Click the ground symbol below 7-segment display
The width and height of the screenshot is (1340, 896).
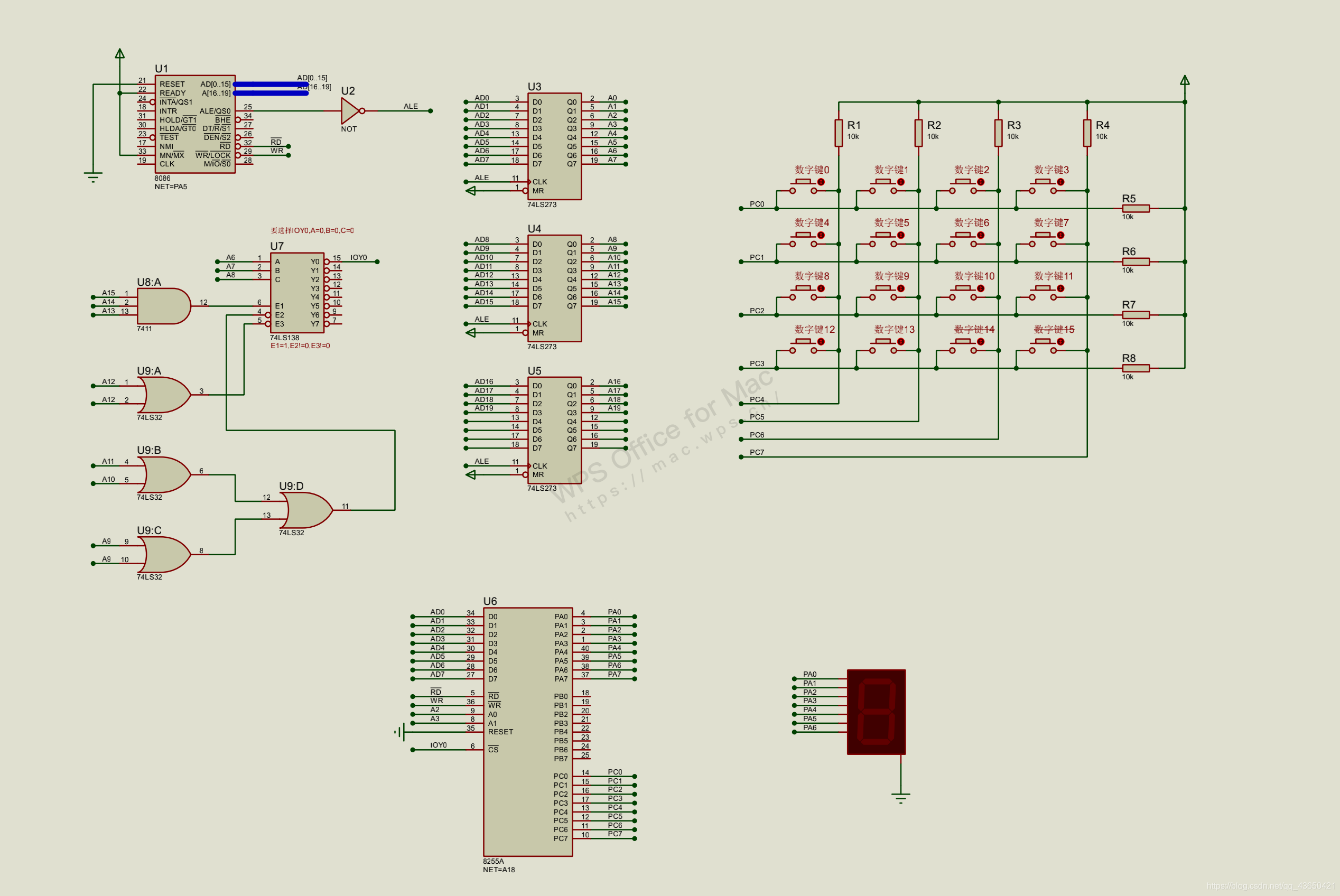(x=900, y=797)
